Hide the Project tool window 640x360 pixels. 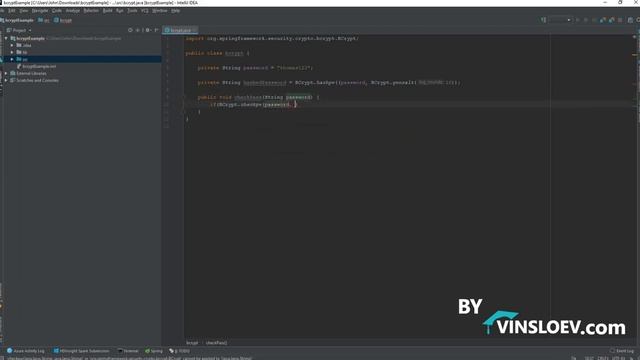[x=156, y=30]
